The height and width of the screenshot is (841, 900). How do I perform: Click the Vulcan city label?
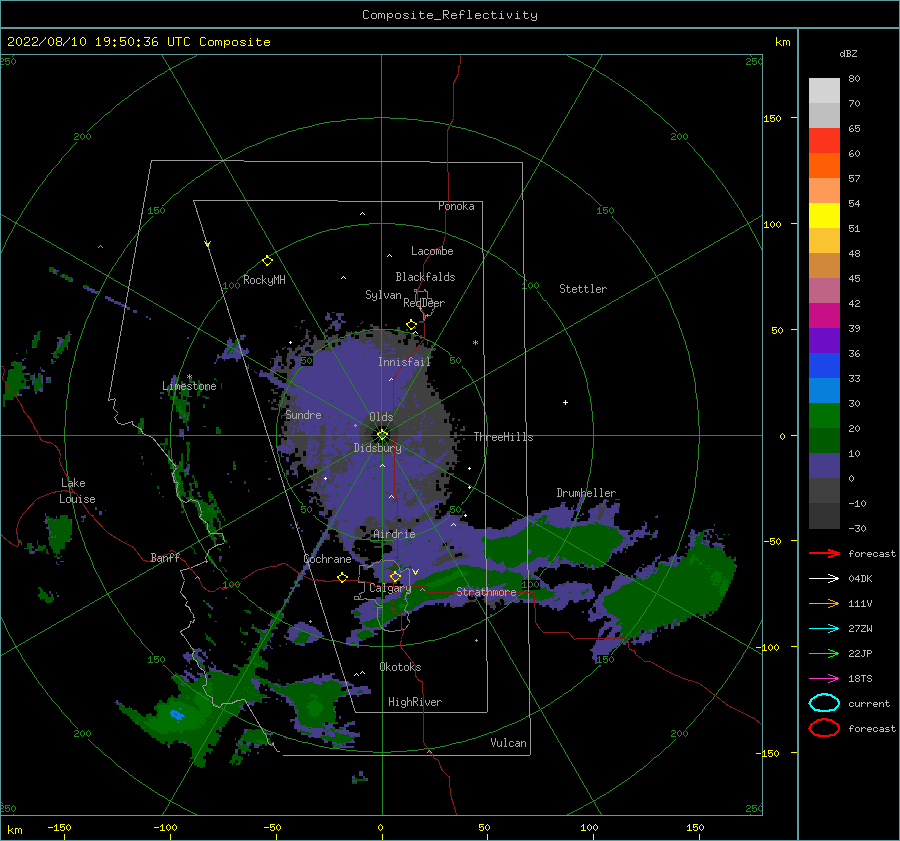click(509, 743)
